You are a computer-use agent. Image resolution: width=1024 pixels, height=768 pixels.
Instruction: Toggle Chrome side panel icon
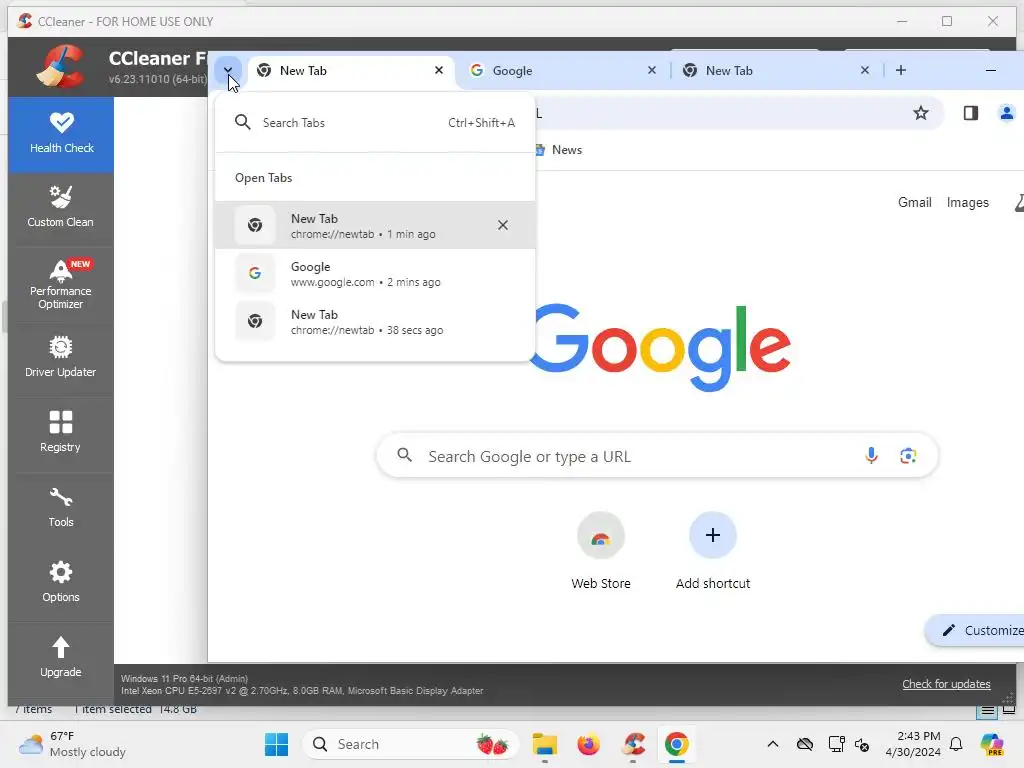click(970, 113)
